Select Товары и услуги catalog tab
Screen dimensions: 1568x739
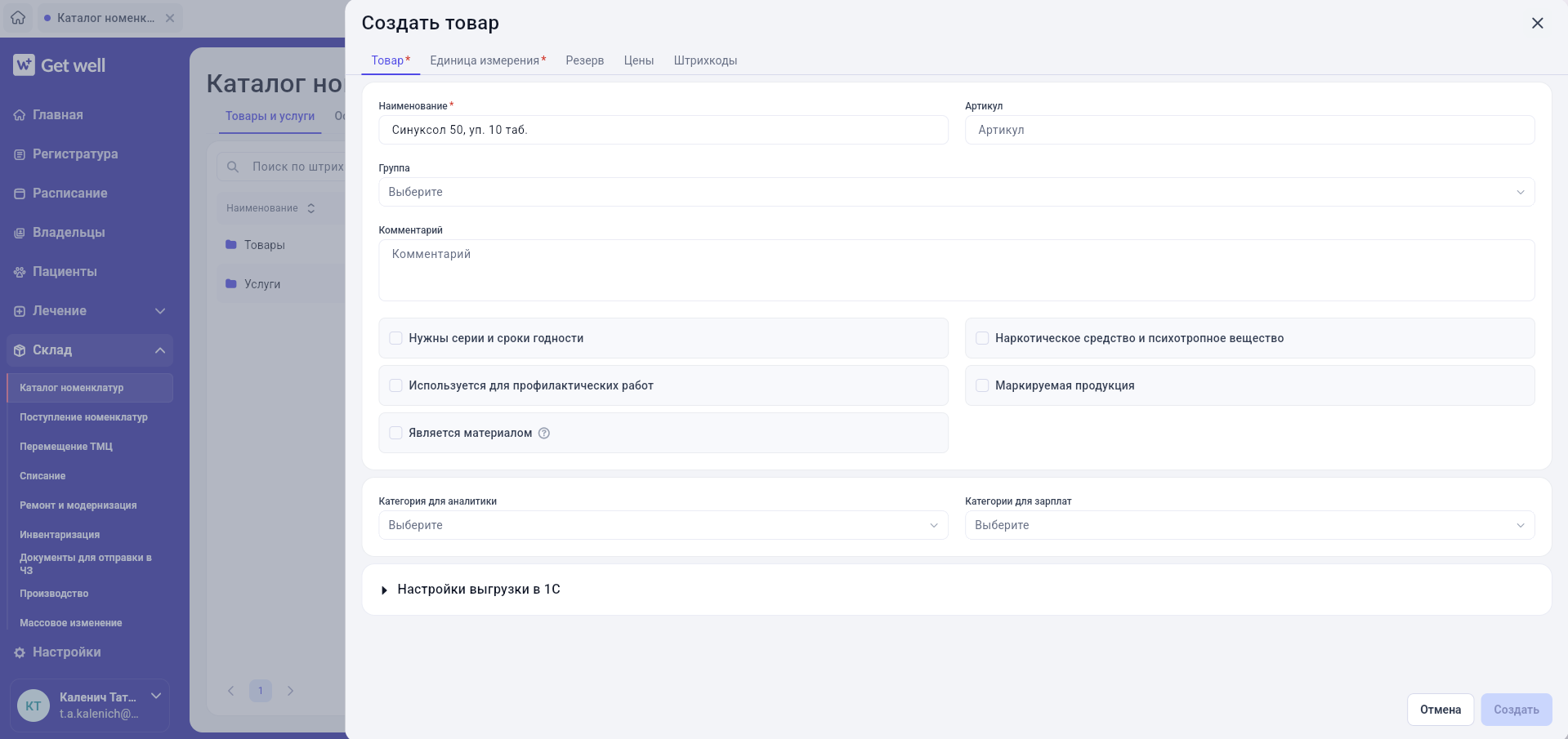click(x=270, y=116)
